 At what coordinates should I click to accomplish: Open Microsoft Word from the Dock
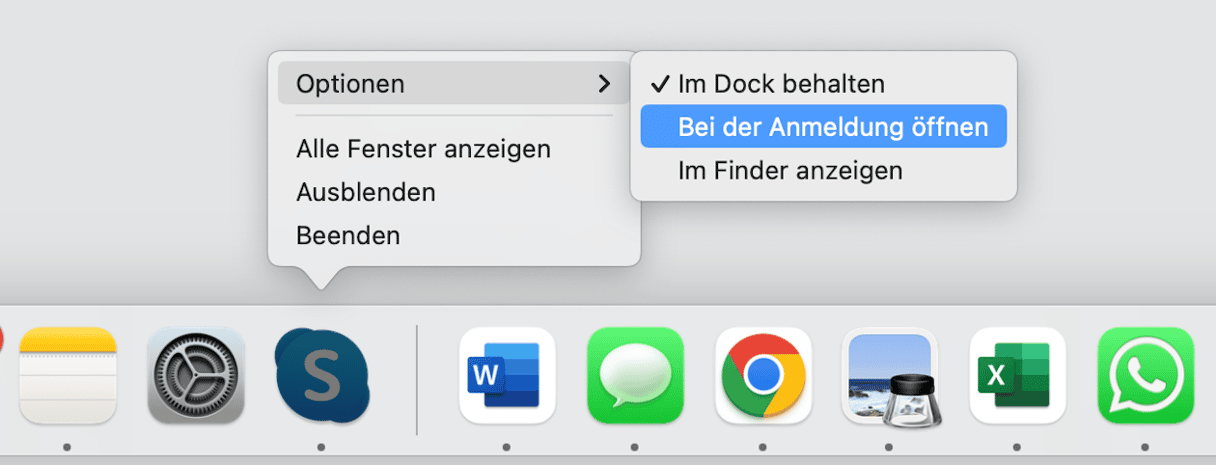click(x=506, y=375)
